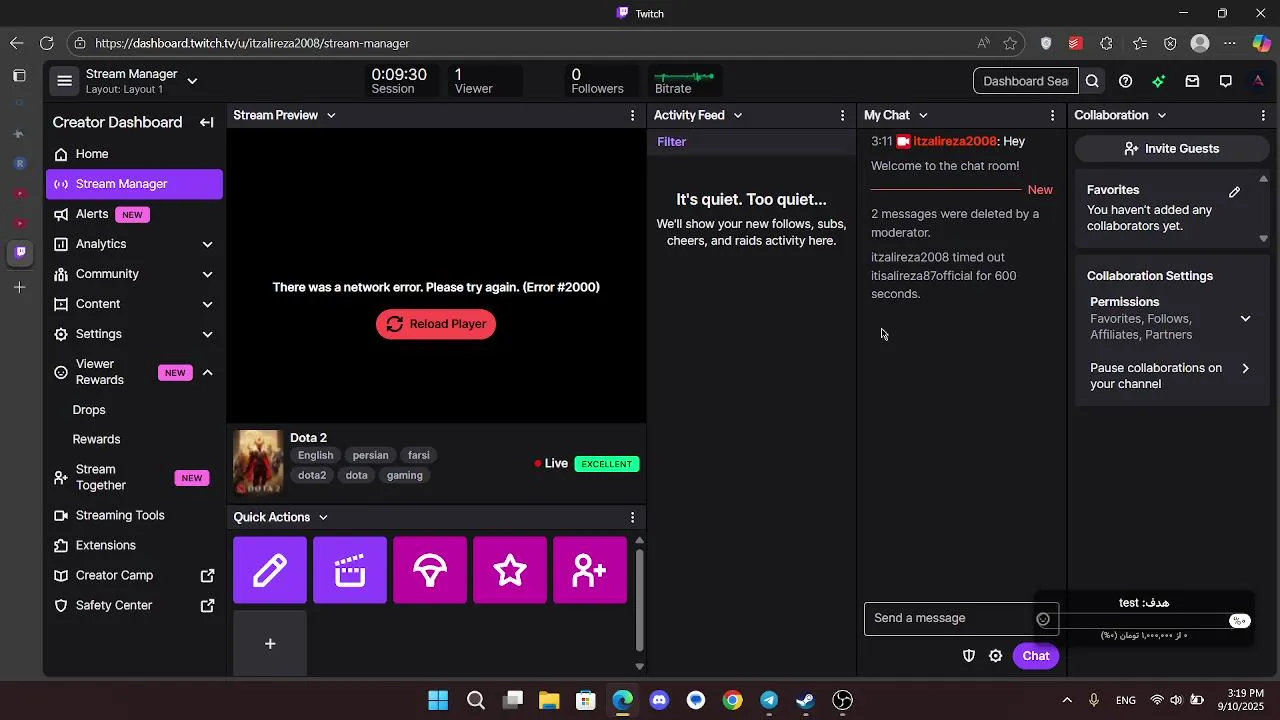This screenshot has width=1280, height=720.
Task: Click the clapperboard Clip quick action
Action: (350, 570)
